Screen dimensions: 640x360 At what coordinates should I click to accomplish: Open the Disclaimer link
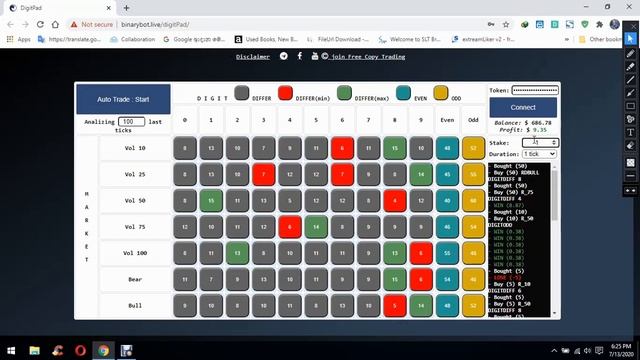(253, 57)
